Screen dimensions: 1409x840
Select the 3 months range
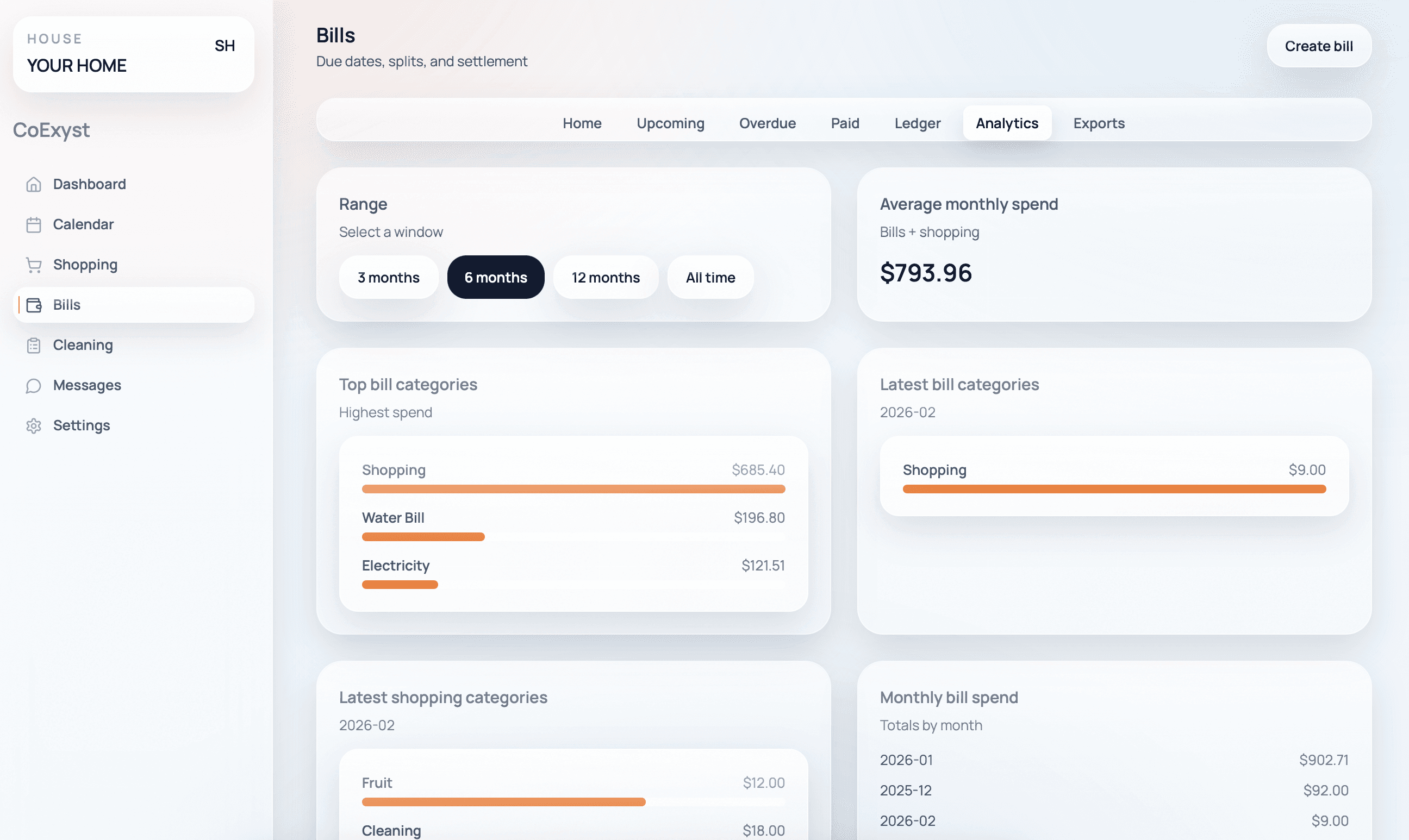coord(389,277)
